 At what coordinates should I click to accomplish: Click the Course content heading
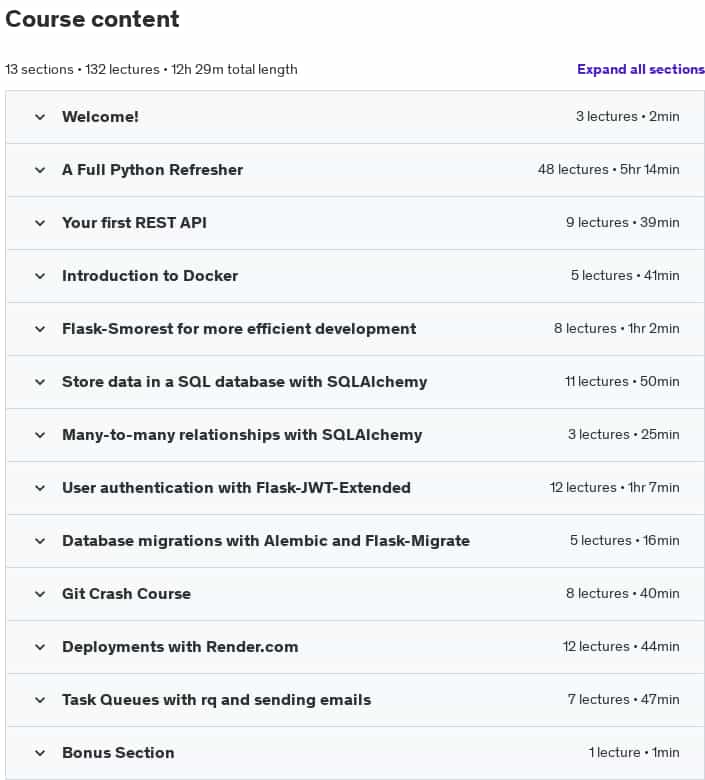[92, 19]
